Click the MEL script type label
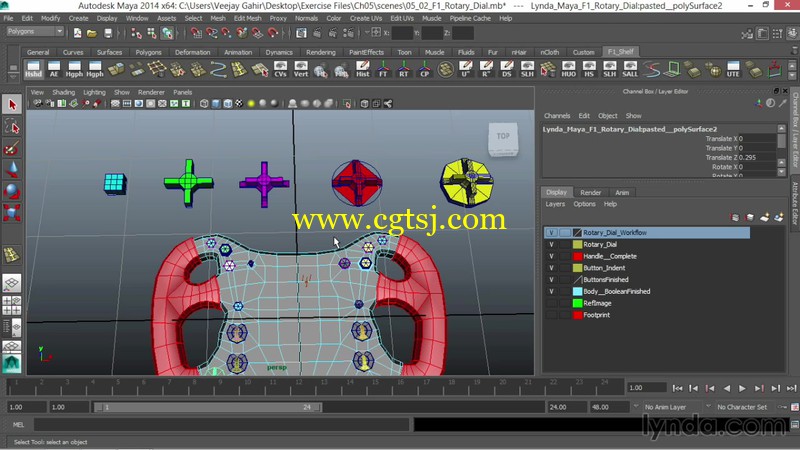 coord(18,424)
